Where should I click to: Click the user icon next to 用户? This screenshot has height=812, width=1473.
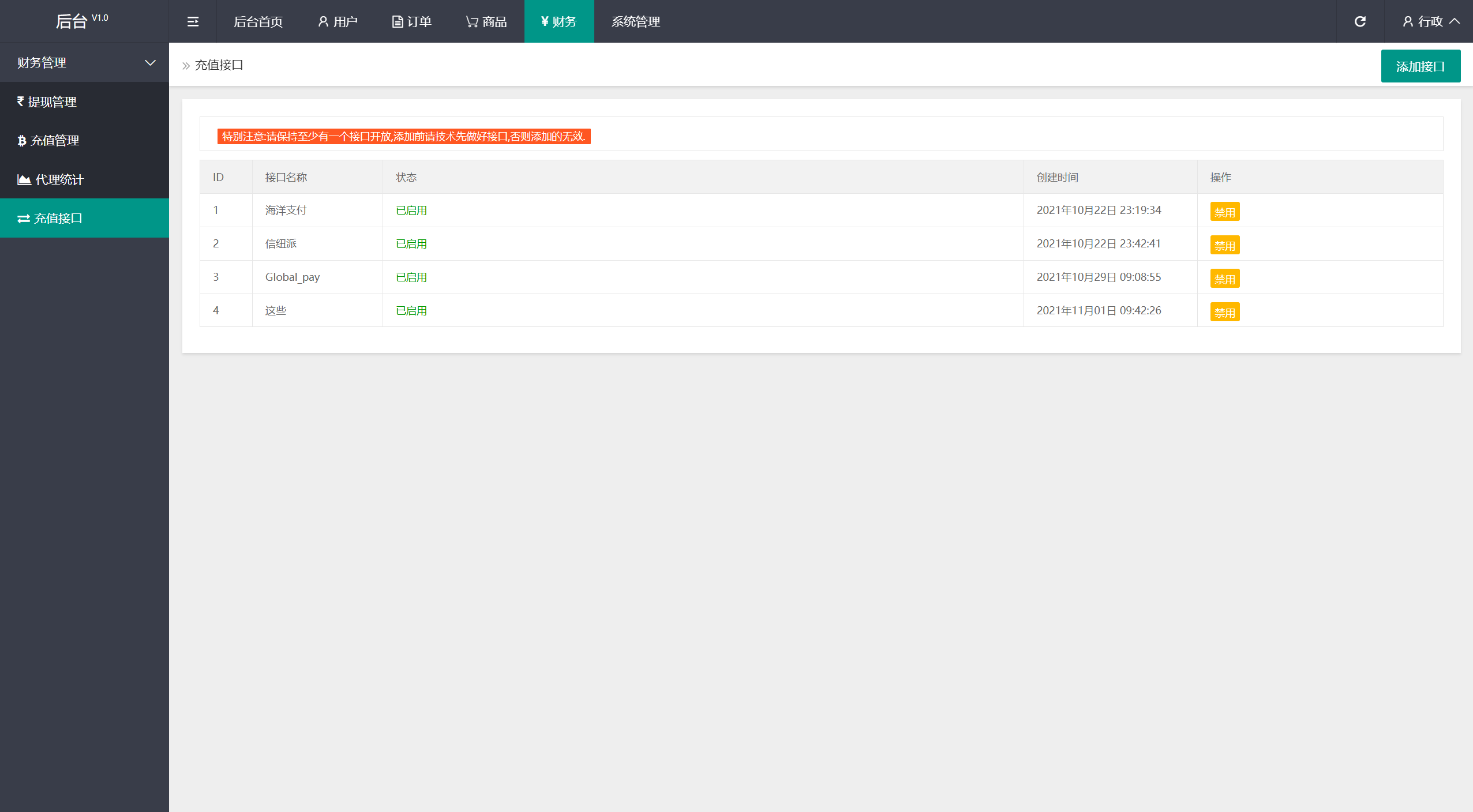[323, 21]
